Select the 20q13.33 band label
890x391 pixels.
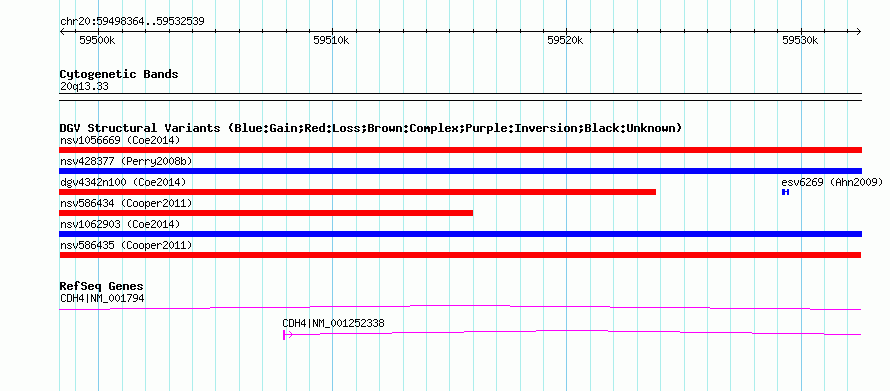(x=84, y=87)
